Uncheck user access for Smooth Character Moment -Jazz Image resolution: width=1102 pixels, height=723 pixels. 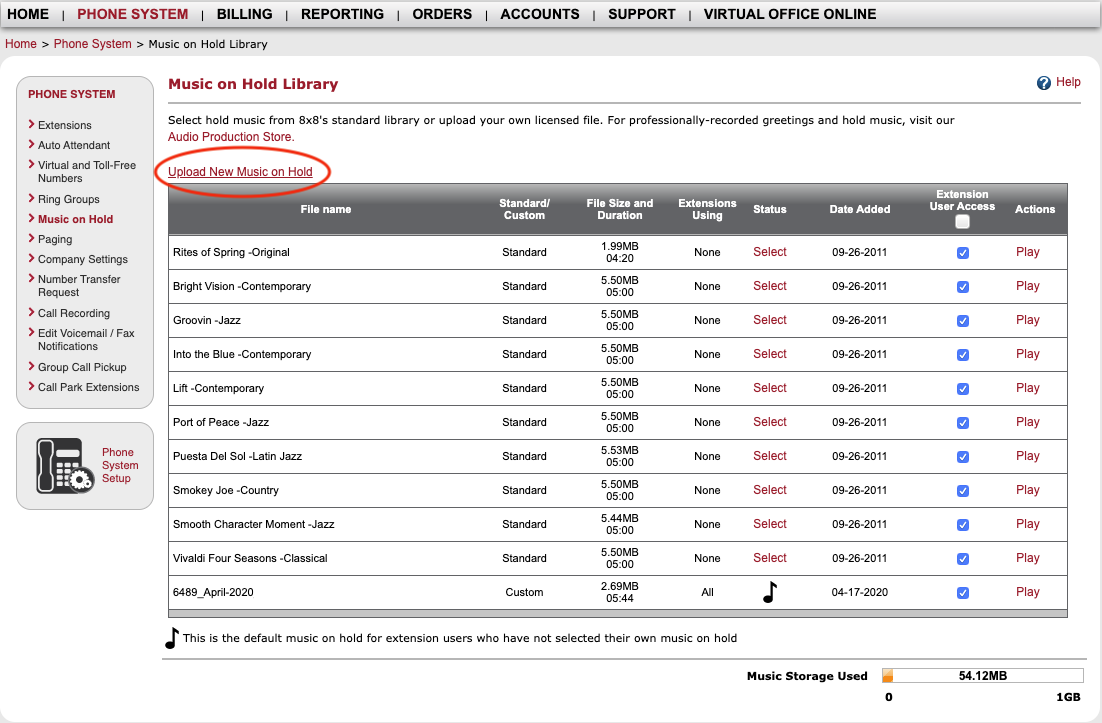point(963,525)
